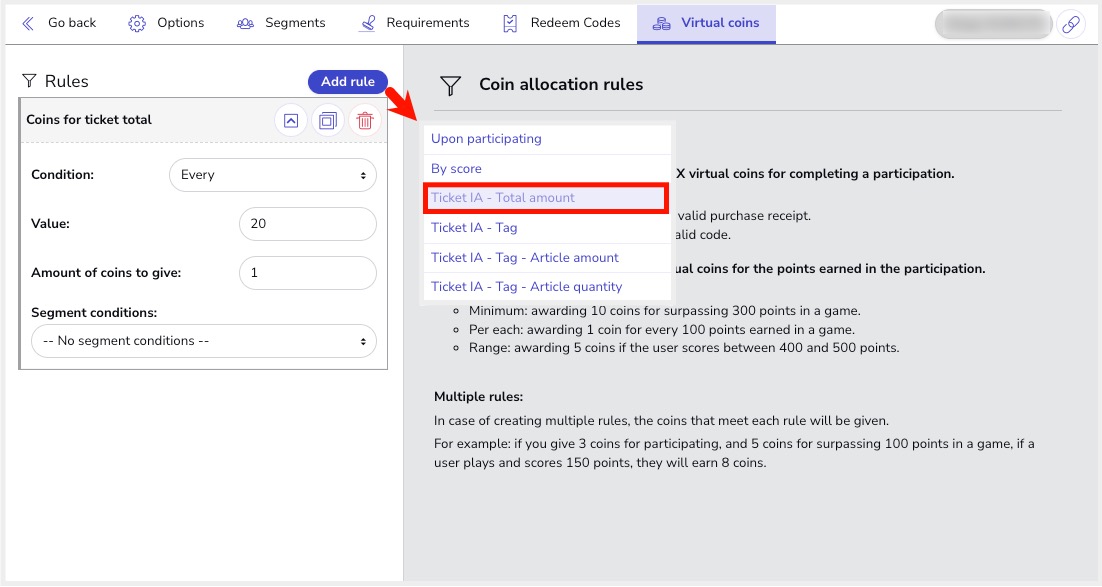Switch to the Requirements tab
Screen dimensions: 1102x587
click(414, 23)
